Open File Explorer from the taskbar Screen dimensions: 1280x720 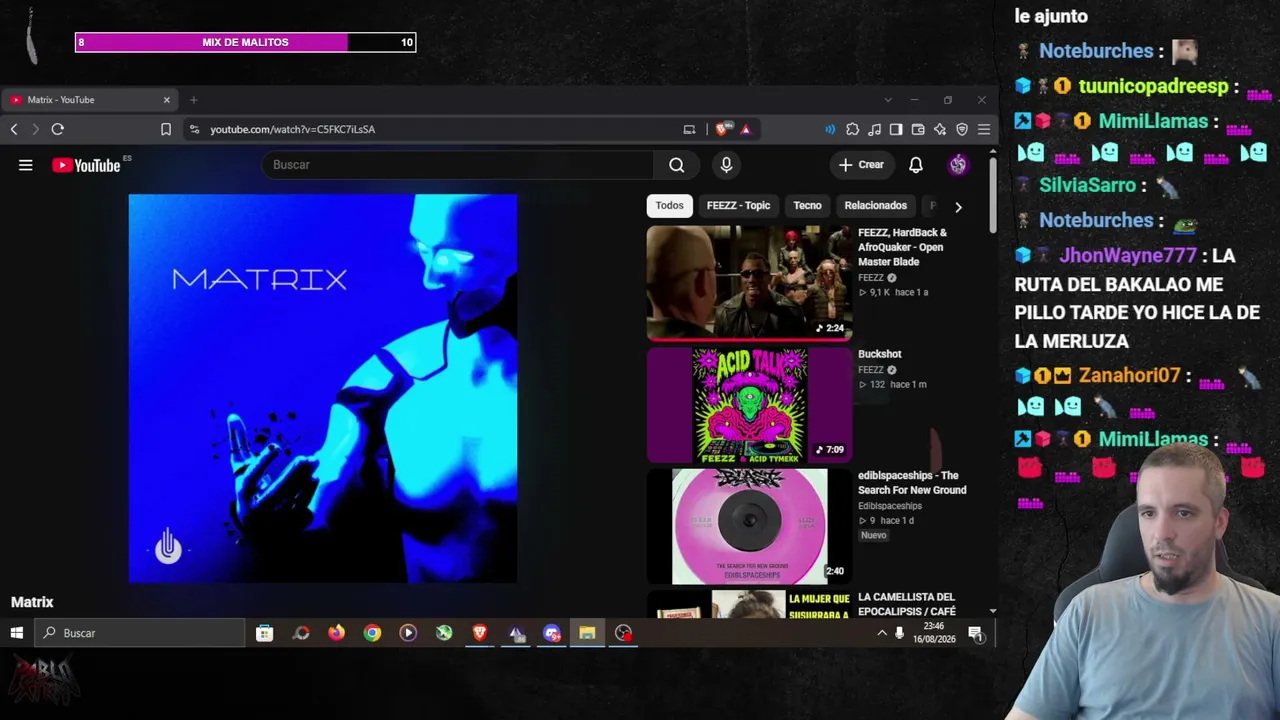(587, 633)
